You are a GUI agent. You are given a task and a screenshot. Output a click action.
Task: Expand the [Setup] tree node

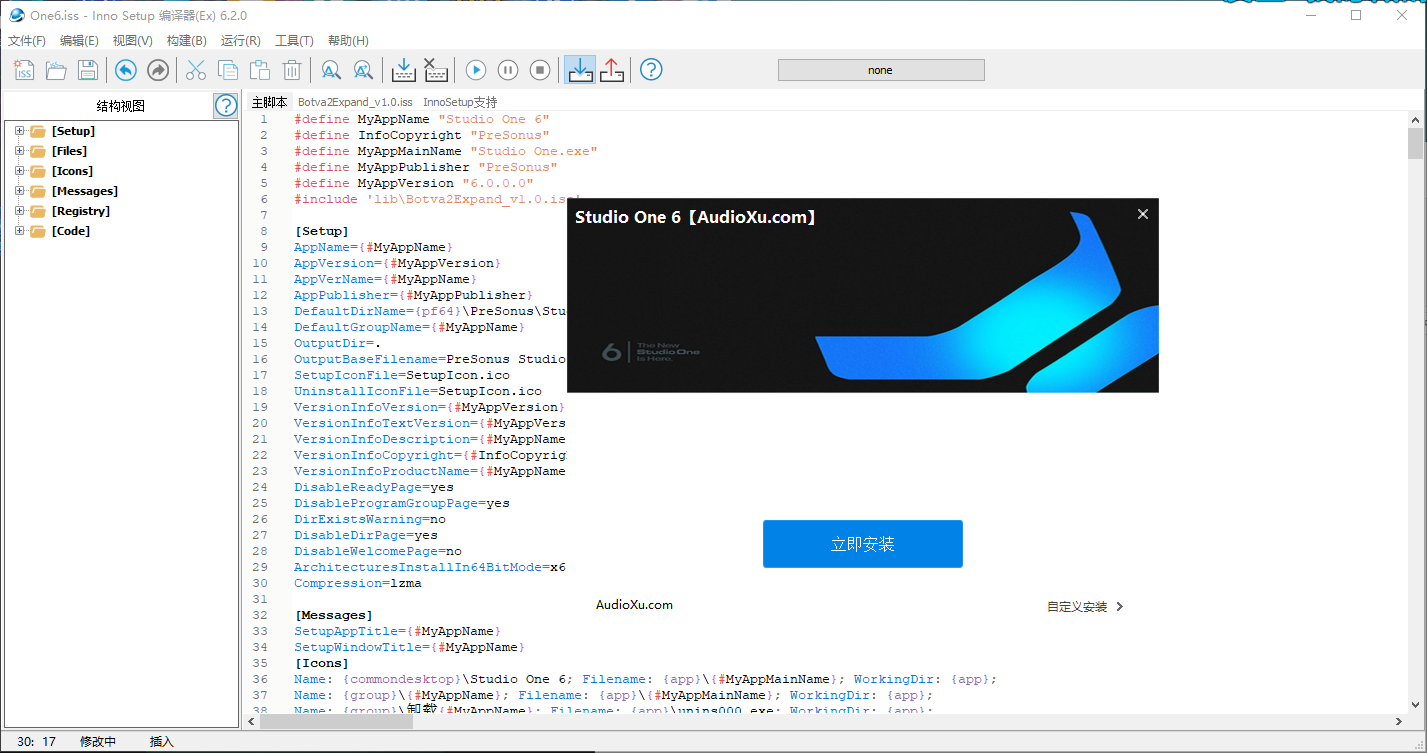tap(19, 131)
